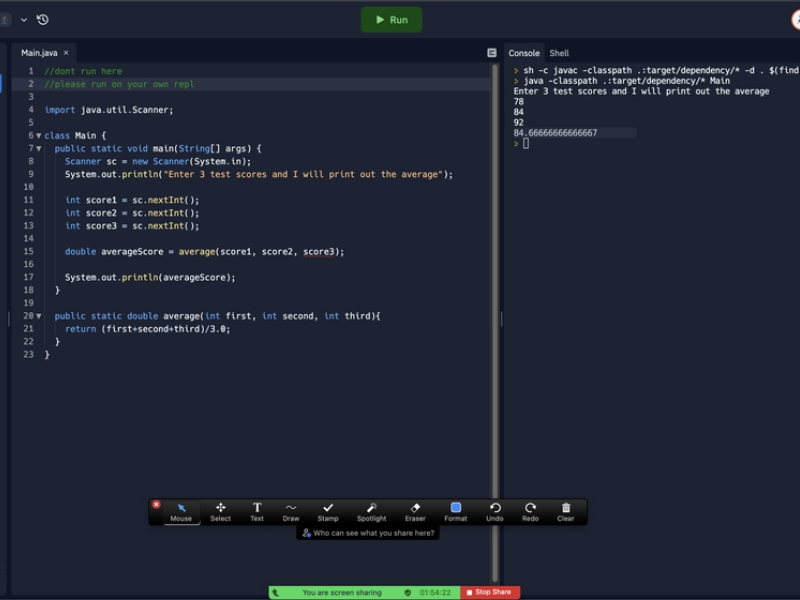Click the 'double averageScore' declaration line
The height and width of the screenshot is (600, 800).
(x=205, y=252)
